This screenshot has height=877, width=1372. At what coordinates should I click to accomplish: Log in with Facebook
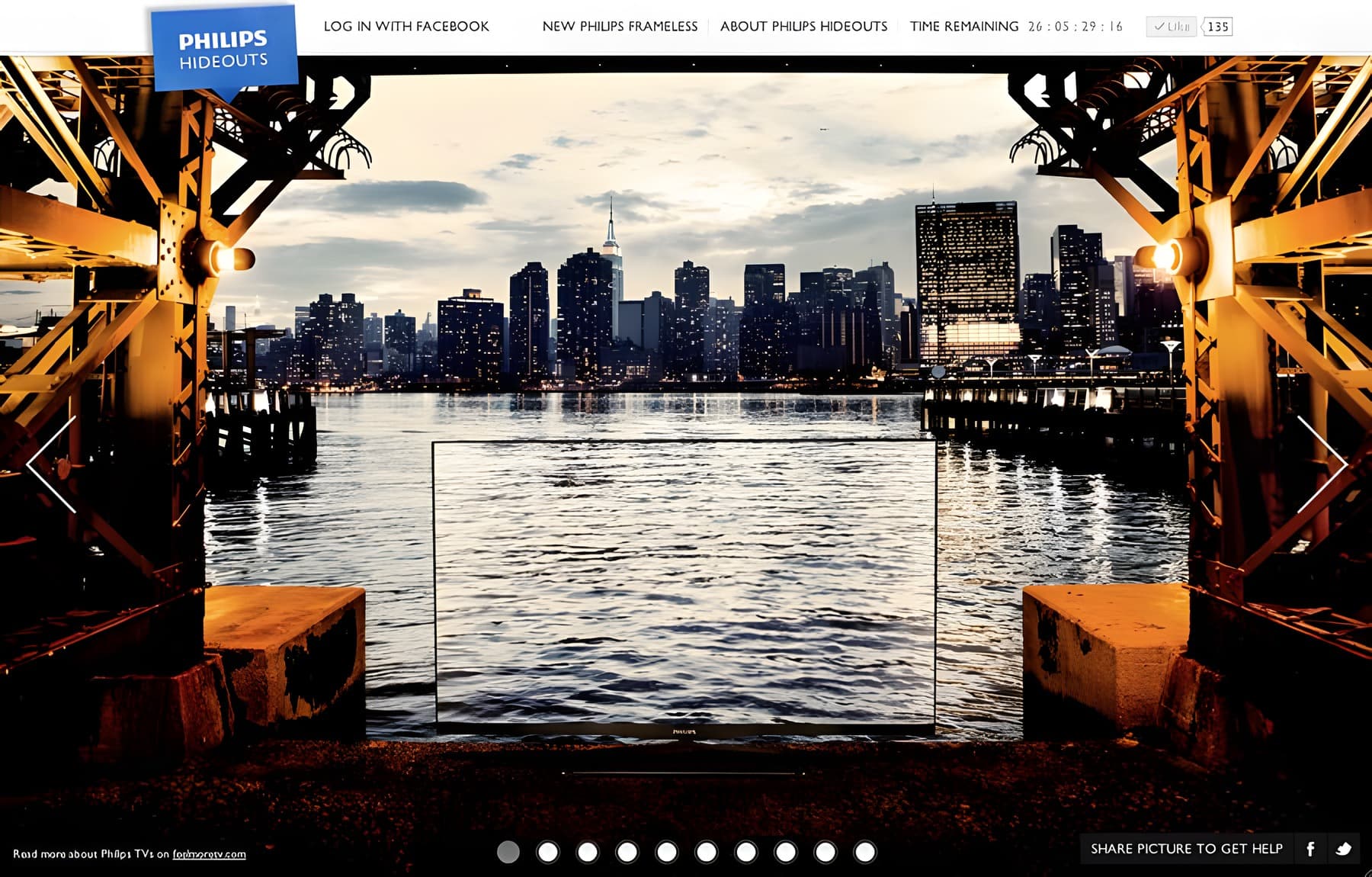(406, 27)
